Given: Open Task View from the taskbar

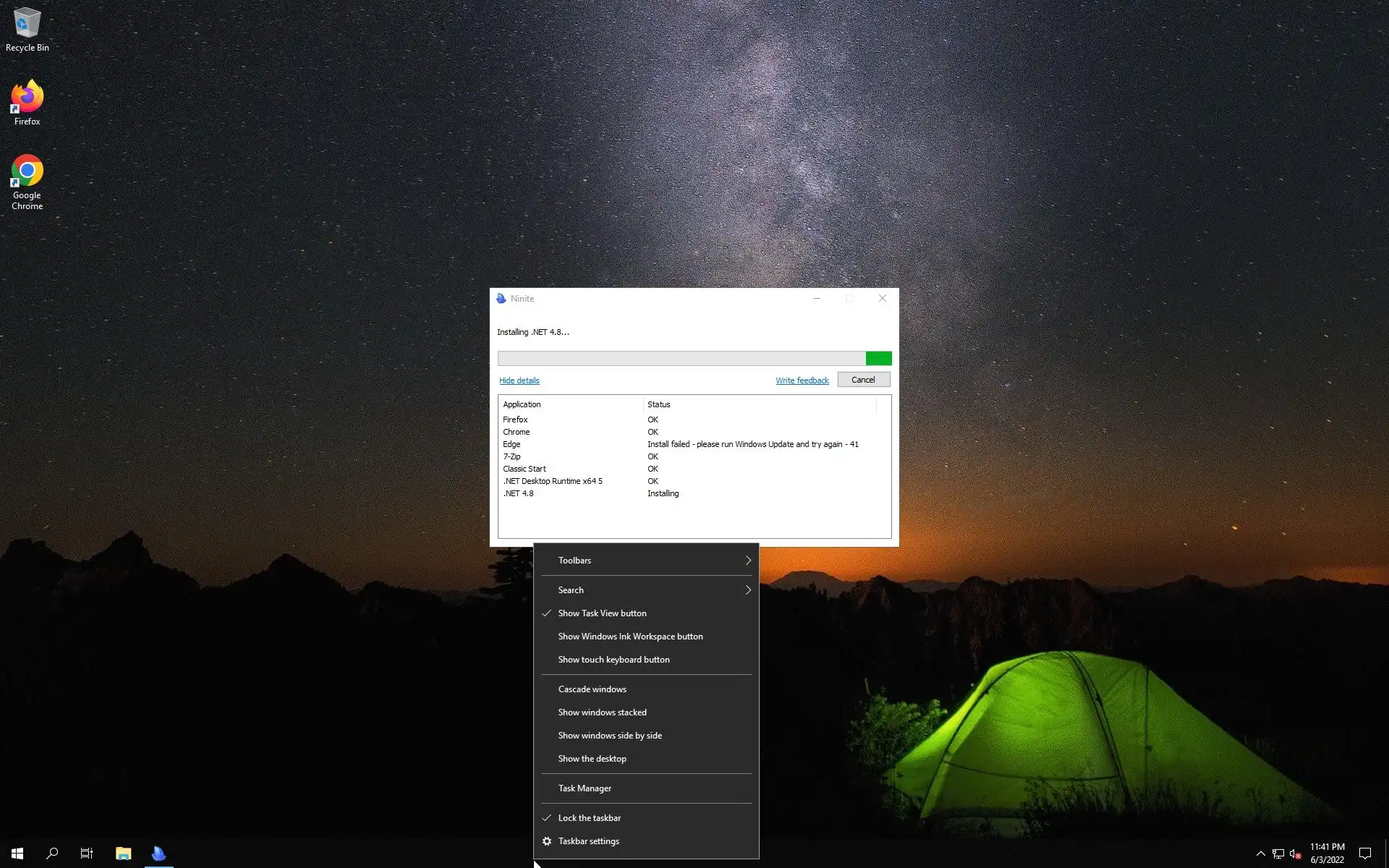Looking at the screenshot, I should (x=87, y=854).
